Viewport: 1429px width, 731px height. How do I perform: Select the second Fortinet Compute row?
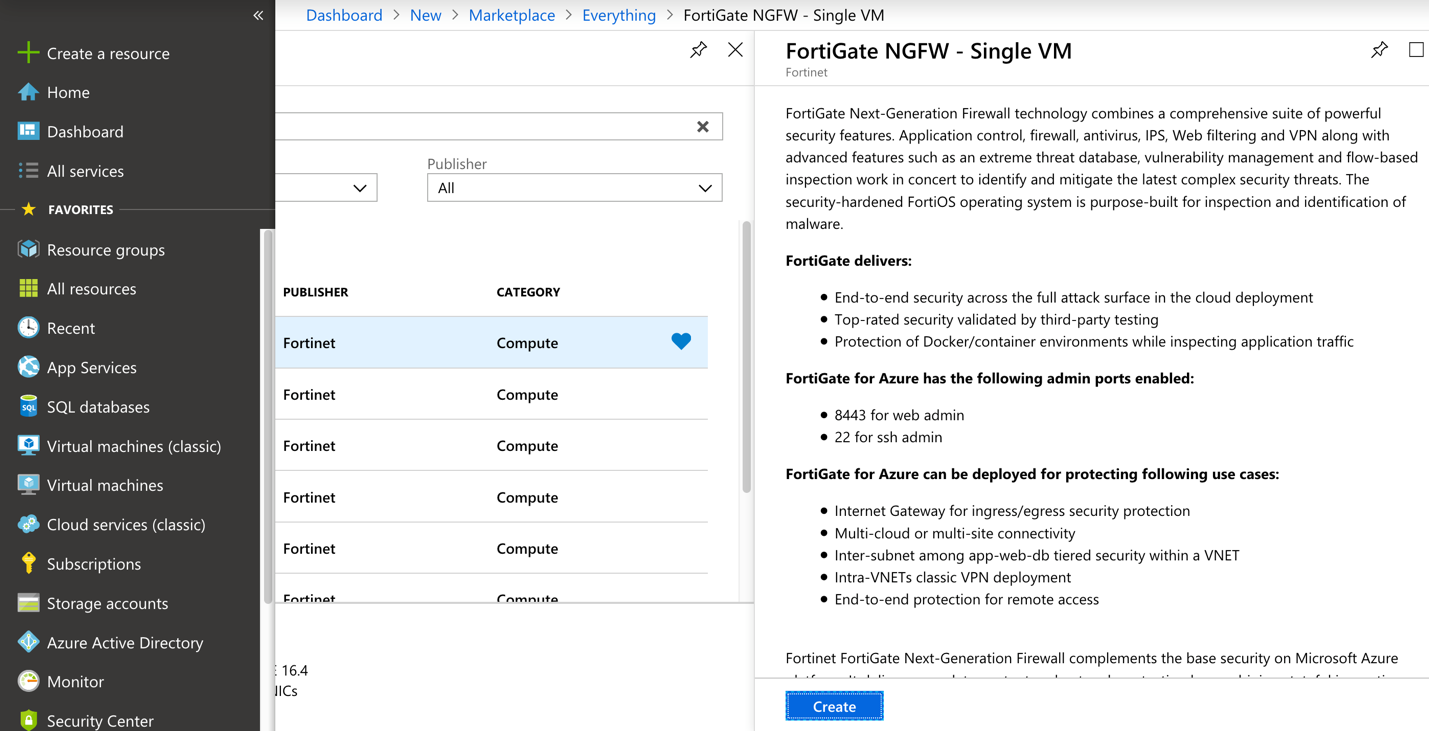tap(491, 394)
